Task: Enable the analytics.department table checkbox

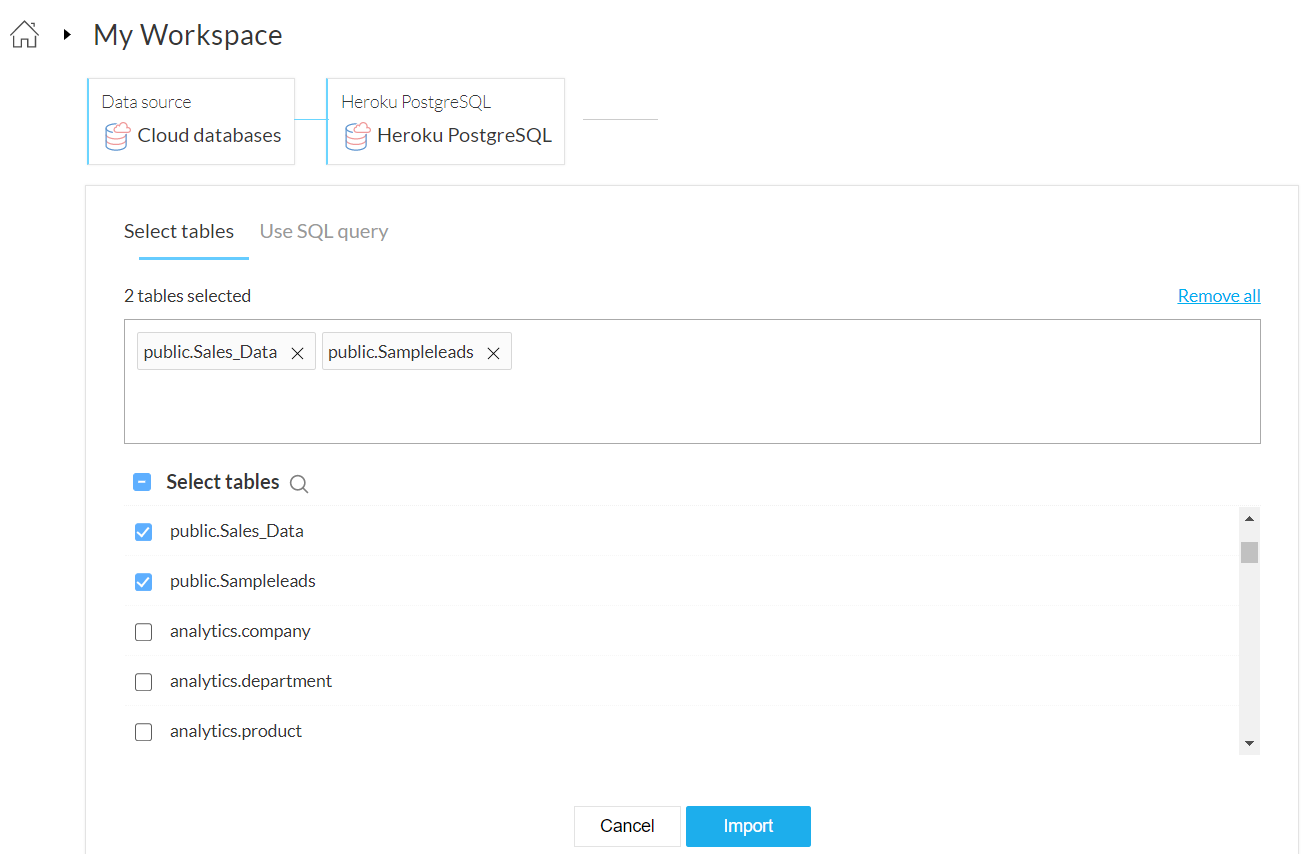Action: coord(143,682)
